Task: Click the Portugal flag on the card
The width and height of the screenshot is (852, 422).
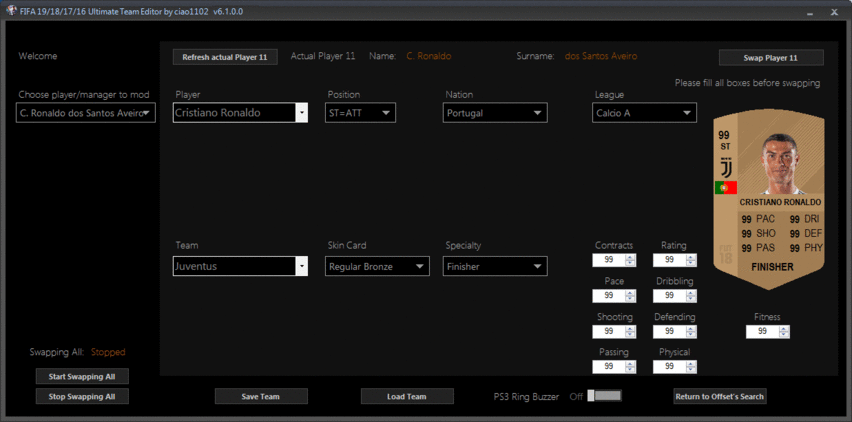Action: click(x=725, y=188)
